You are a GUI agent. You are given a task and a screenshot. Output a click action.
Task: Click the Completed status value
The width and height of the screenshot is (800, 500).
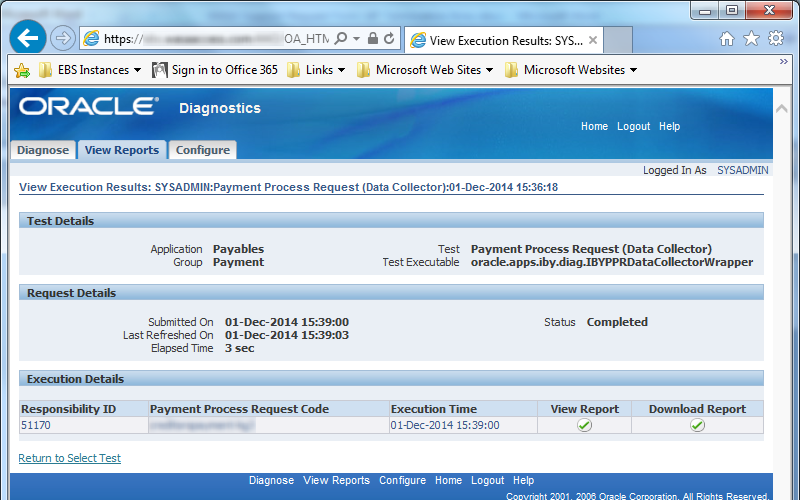(x=617, y=322)
